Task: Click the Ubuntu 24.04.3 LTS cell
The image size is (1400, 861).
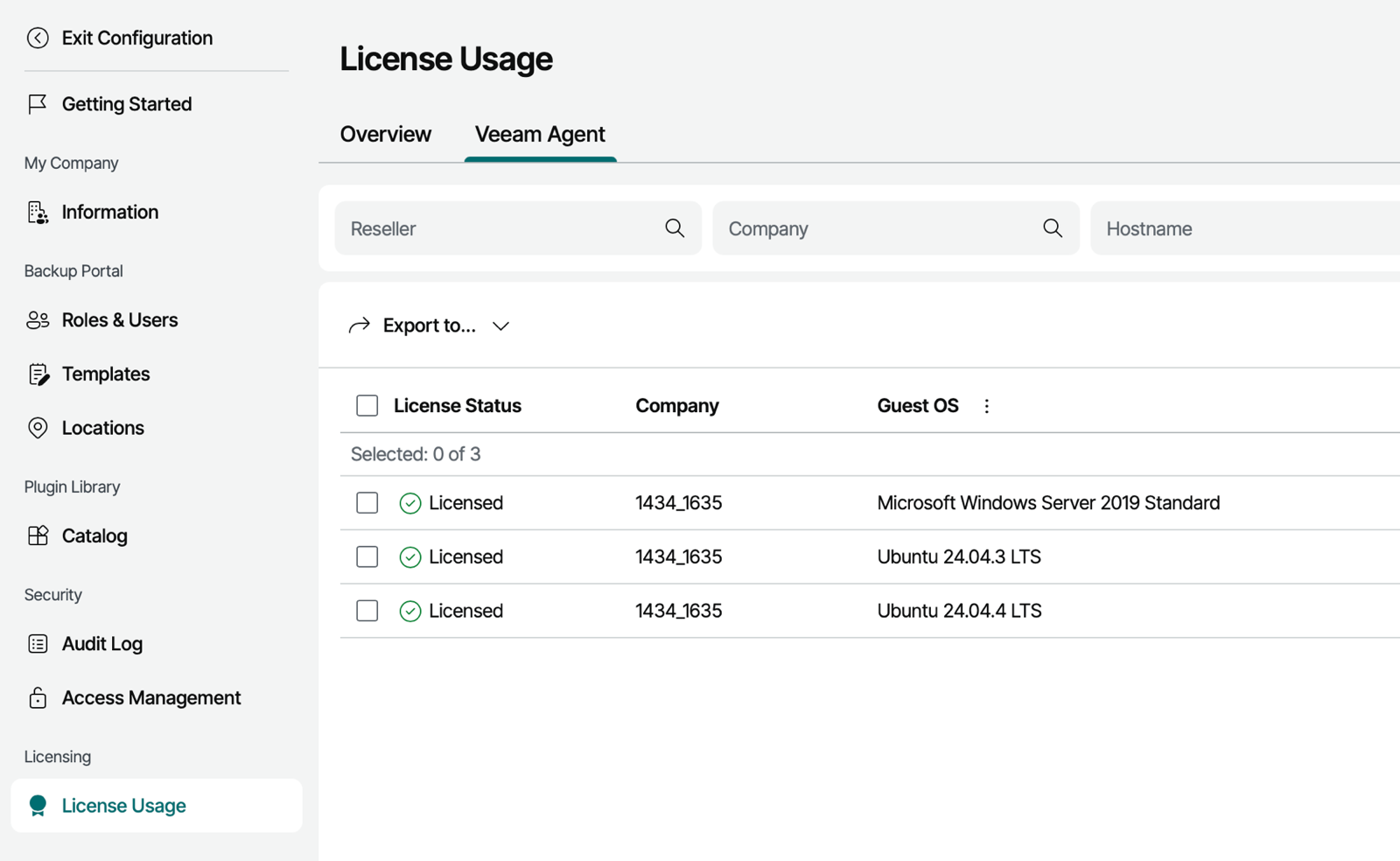Action: coord(959,557)
